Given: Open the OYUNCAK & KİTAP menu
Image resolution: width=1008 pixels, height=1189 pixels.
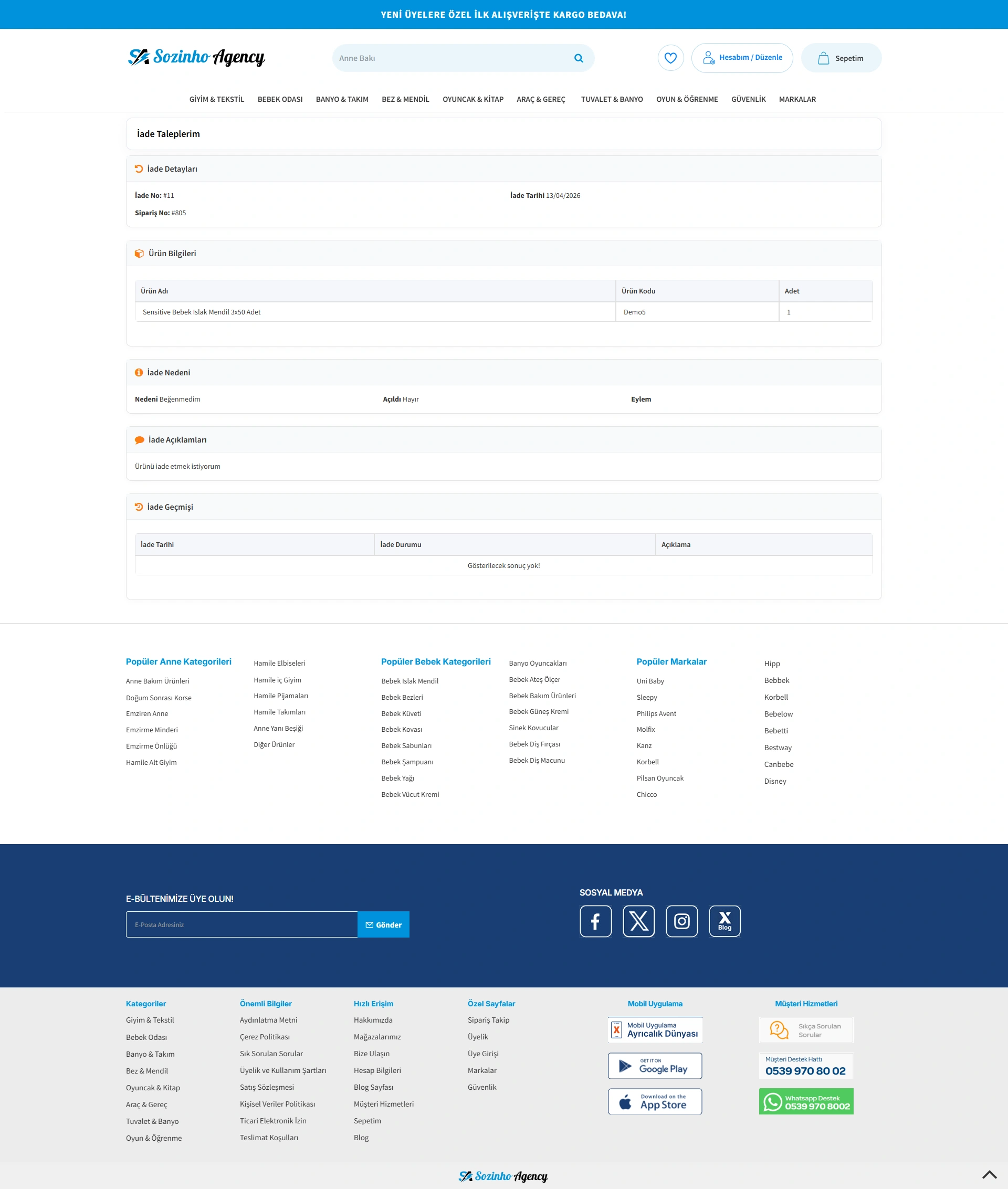Looking at the screenshot, I should tap(472, 99).
